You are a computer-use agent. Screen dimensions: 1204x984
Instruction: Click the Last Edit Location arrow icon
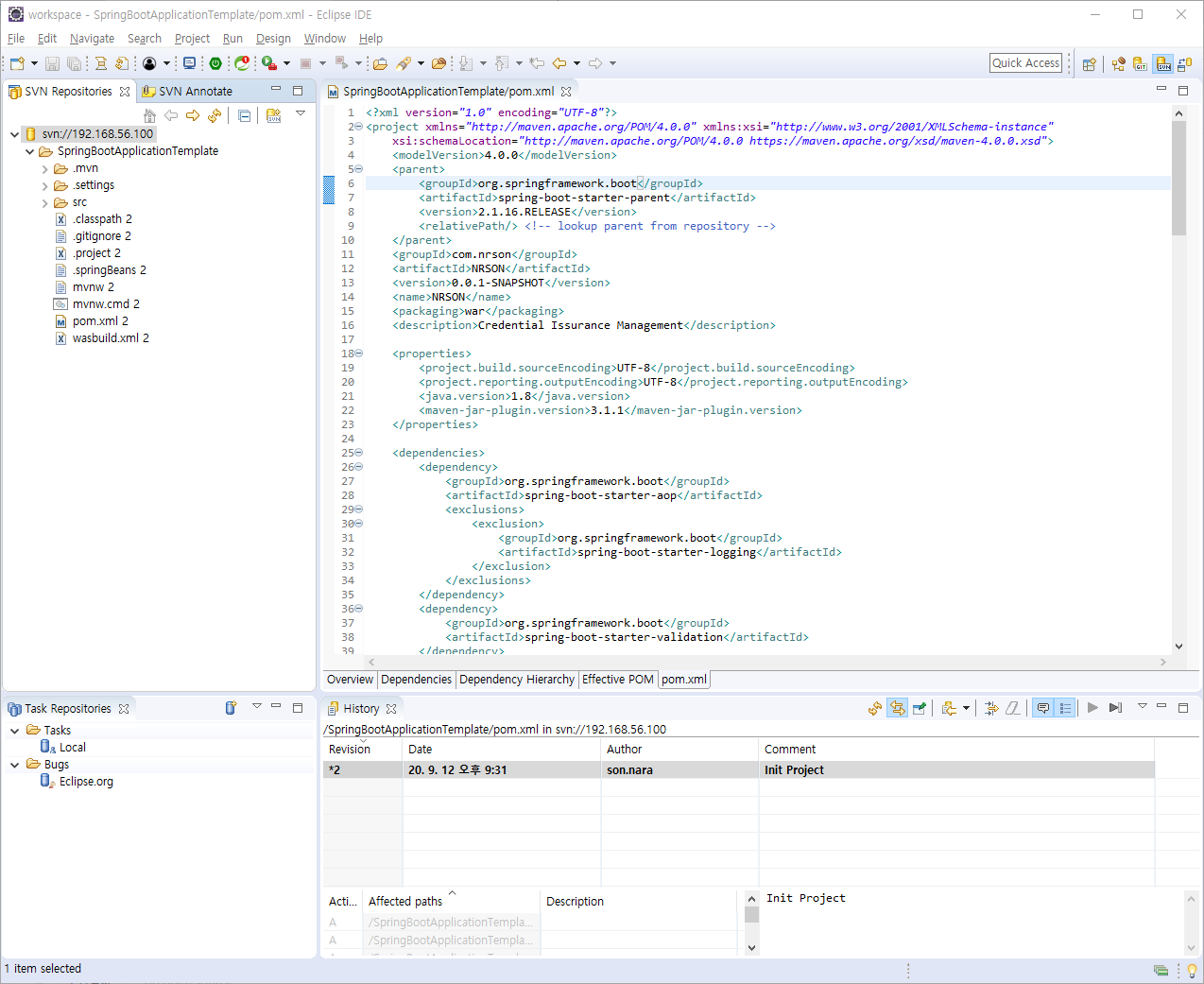(537, 63)
